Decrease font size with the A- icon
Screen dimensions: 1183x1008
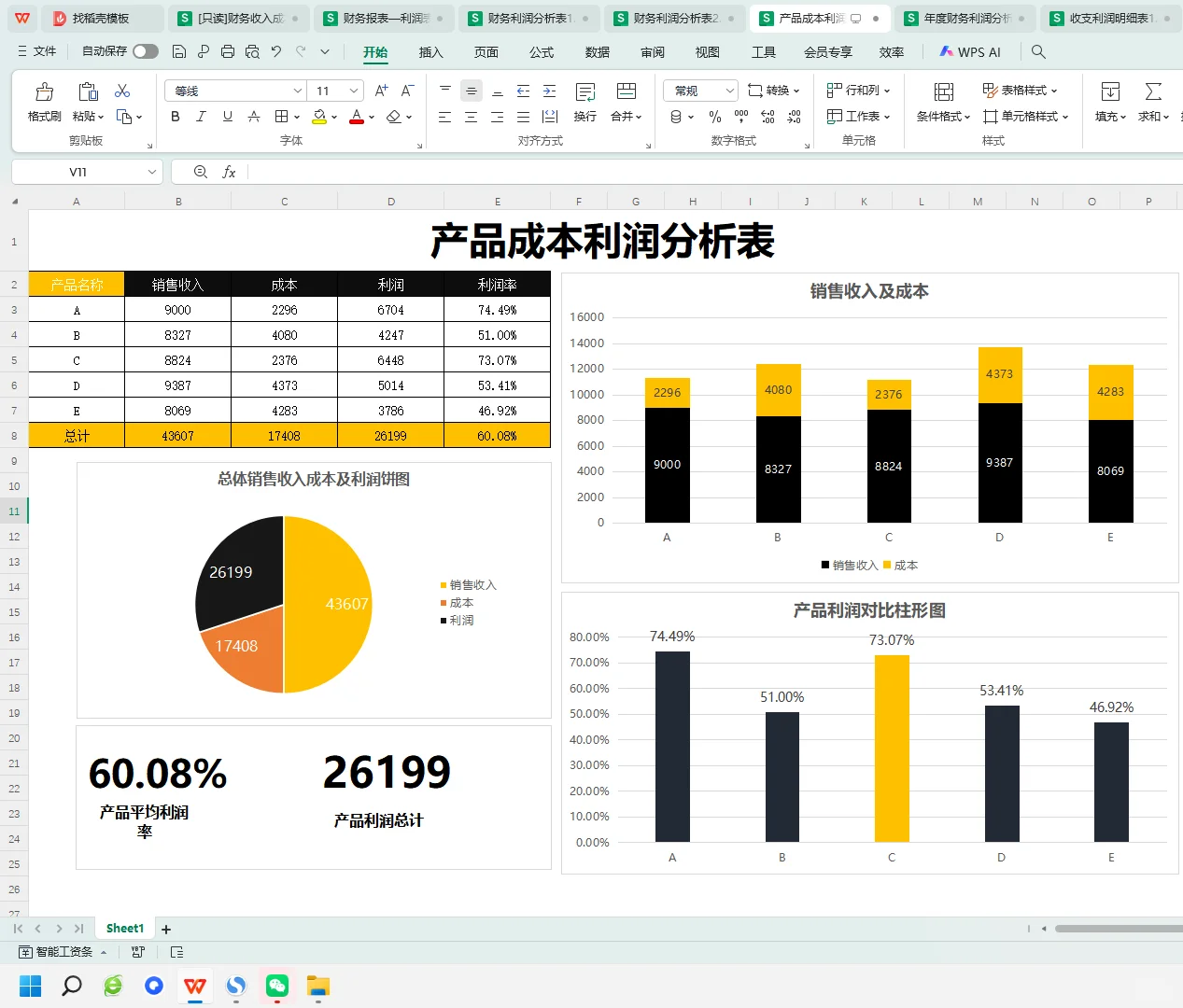(407, 91)
